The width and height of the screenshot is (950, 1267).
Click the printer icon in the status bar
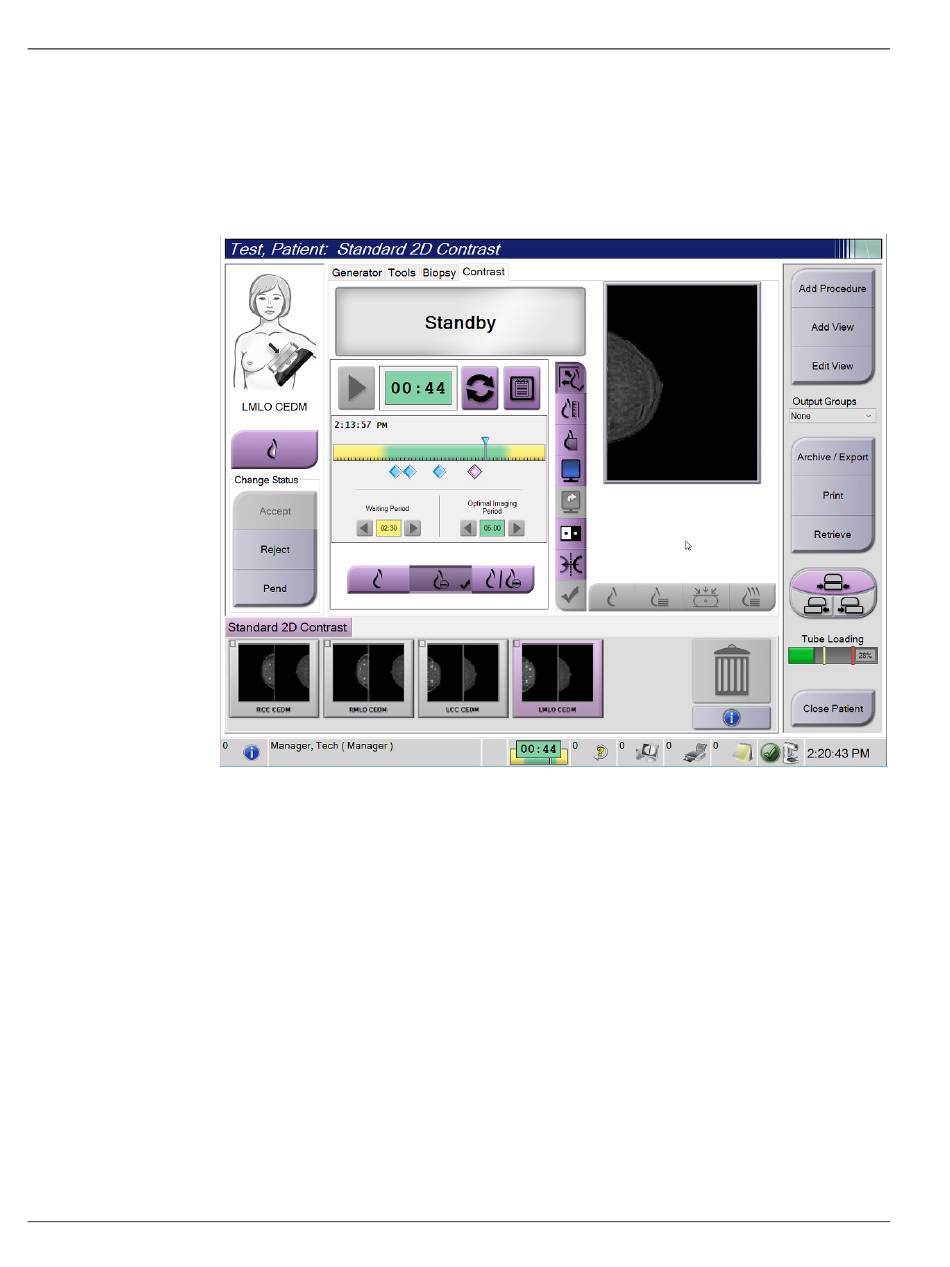tap(694, 753)
